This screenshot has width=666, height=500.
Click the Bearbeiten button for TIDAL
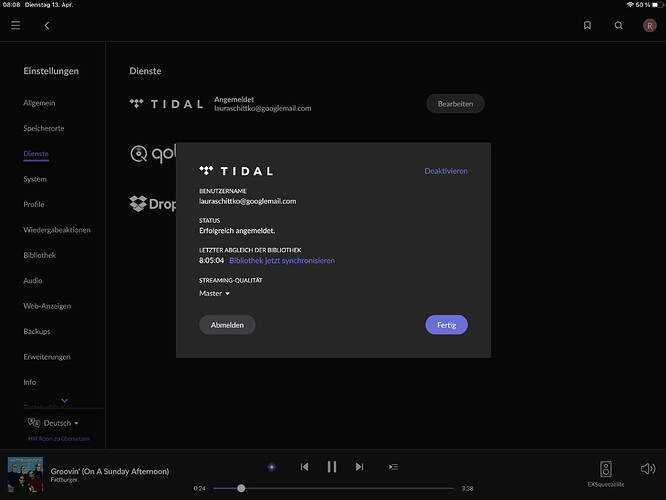click(455, 104)
